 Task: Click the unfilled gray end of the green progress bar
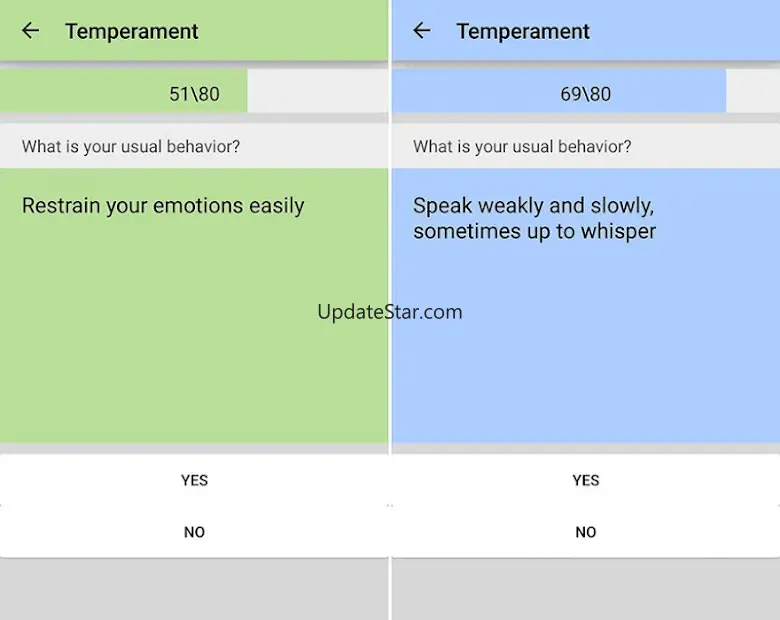click(x=317, y=92)
